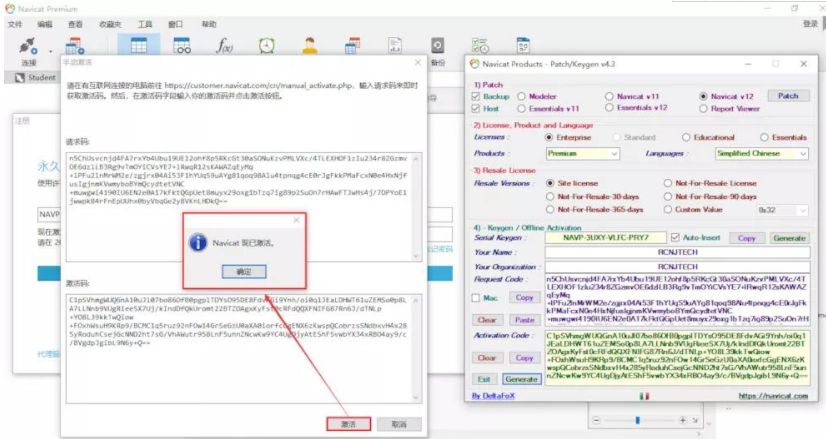This screenshot has width=826, height=439.
Task: Select the Report Viewer radio button
Action: (x=703, y=109)
